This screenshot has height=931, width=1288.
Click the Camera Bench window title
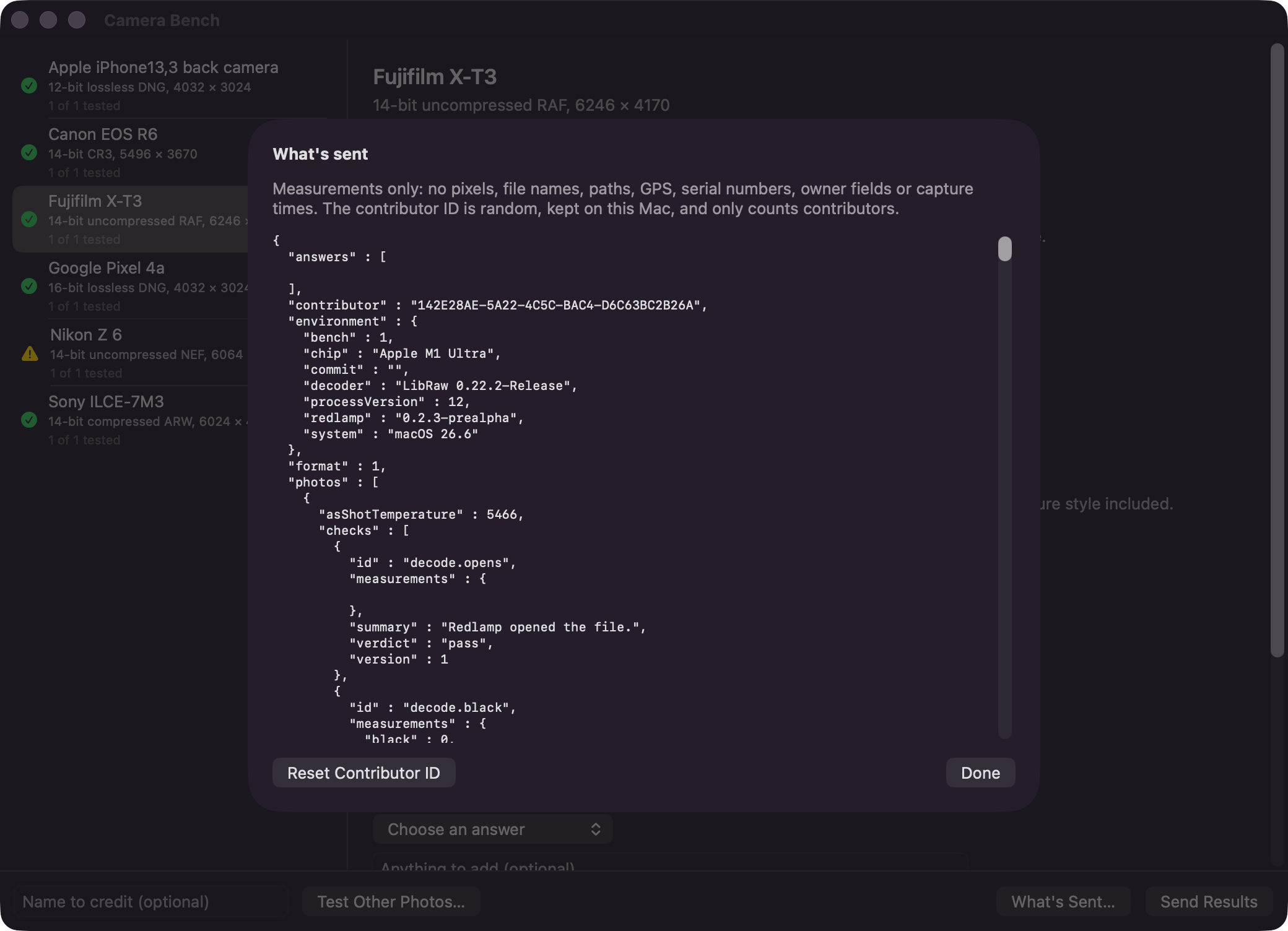(162, 20)
